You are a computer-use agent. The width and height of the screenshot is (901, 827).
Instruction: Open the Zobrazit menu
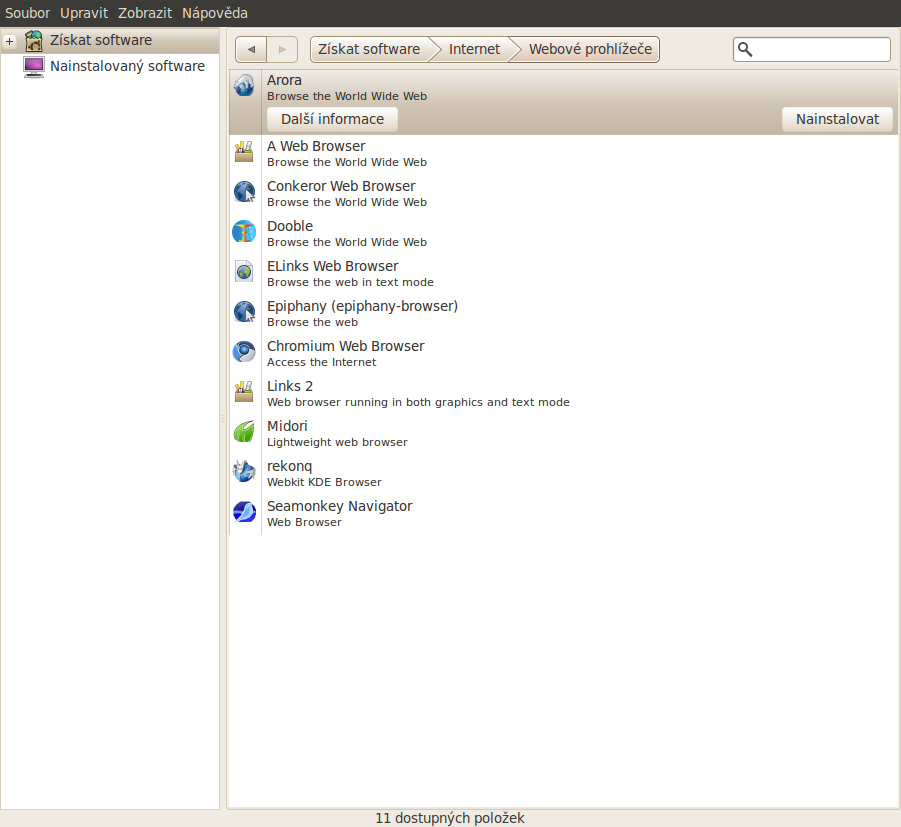coord(145,13)
